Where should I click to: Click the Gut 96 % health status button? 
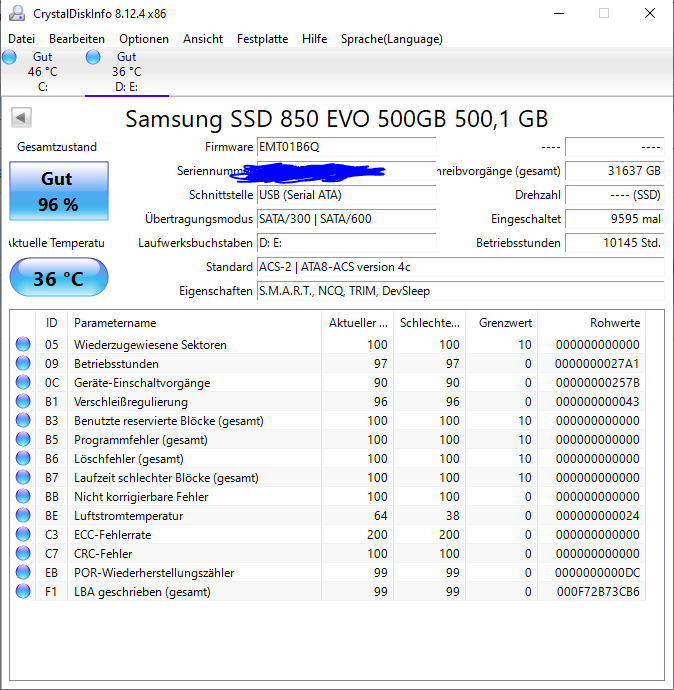59,191
